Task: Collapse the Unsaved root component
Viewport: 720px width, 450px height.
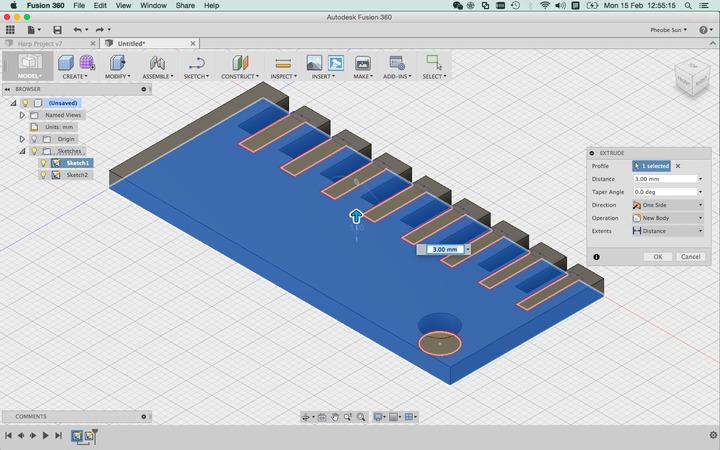Action: (13, 103)
